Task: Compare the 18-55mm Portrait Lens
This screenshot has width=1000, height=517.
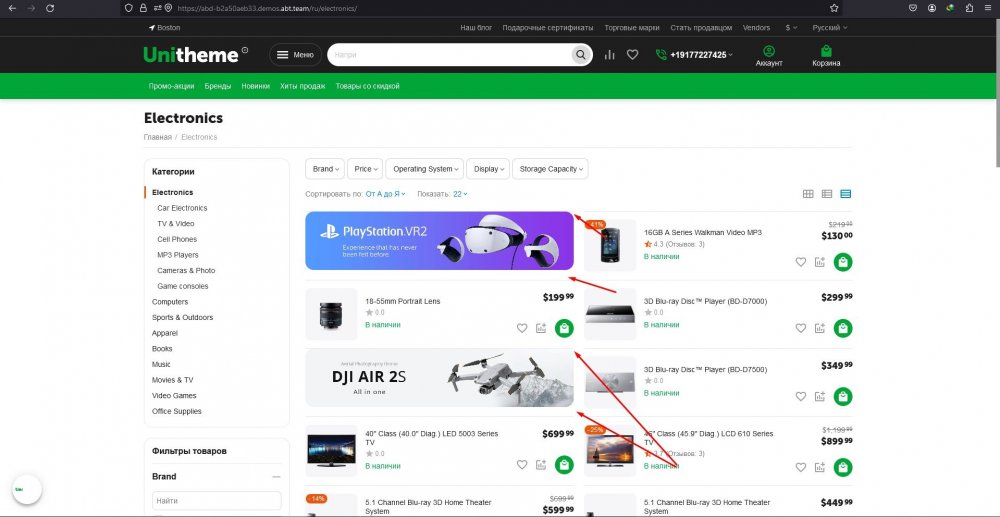Action: click(541, 328)
